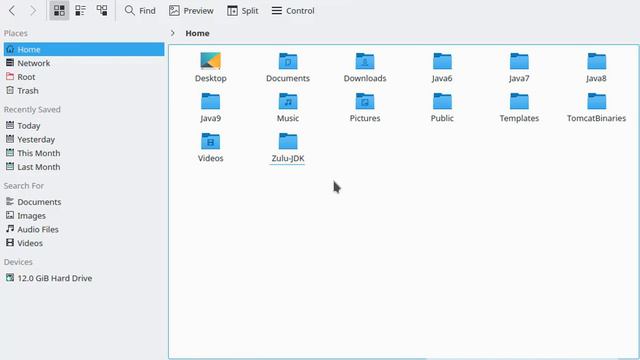
Task: Select the Java6 folder icon
Action: coord(442,61)
